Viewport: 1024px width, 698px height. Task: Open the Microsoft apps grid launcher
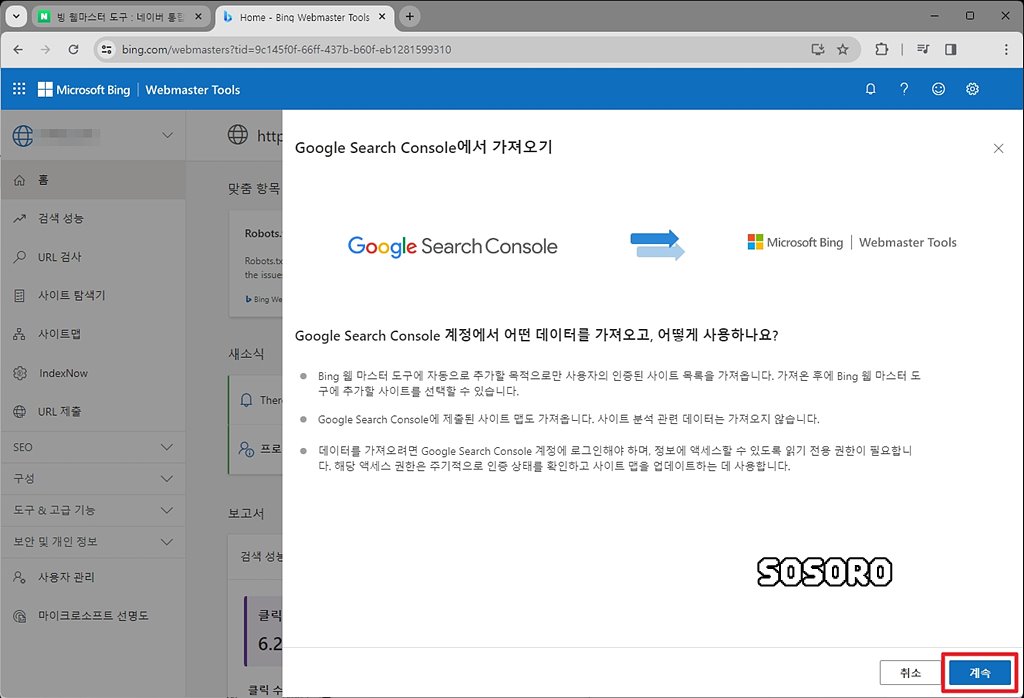[x=19, y=89]
